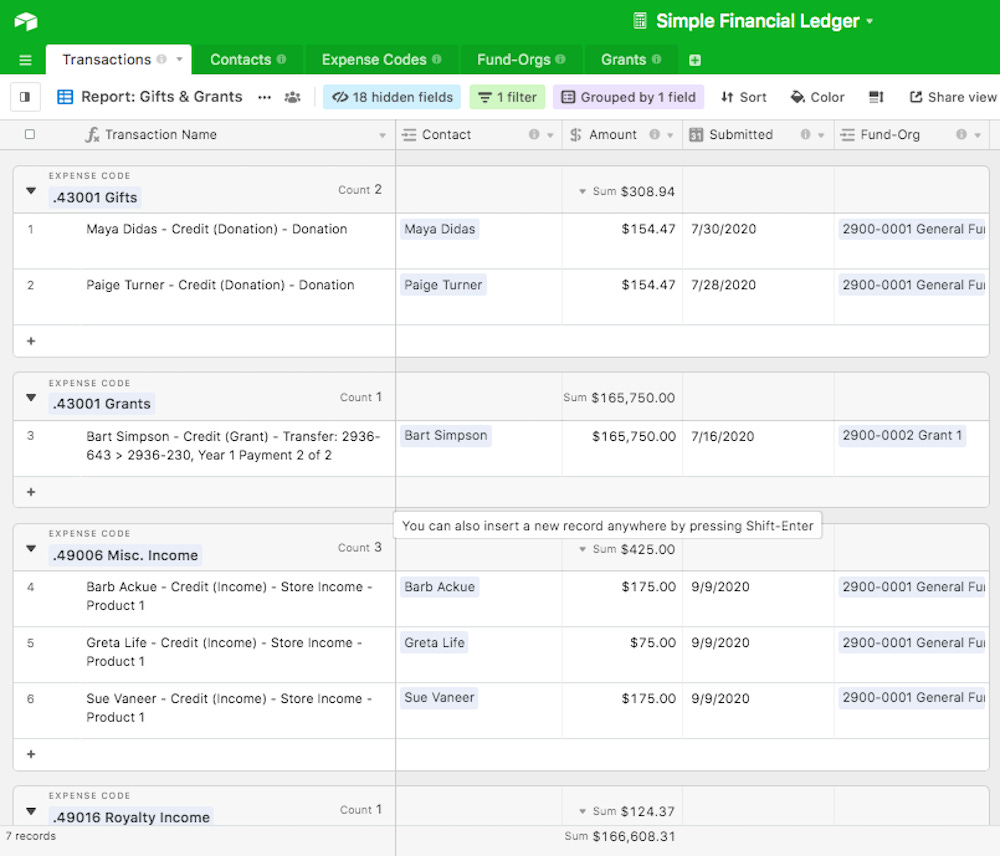Open Grouped by 1 field menu
This screenshot has width=1000, height=856.
pyautogui.click(x=629, y=97)
